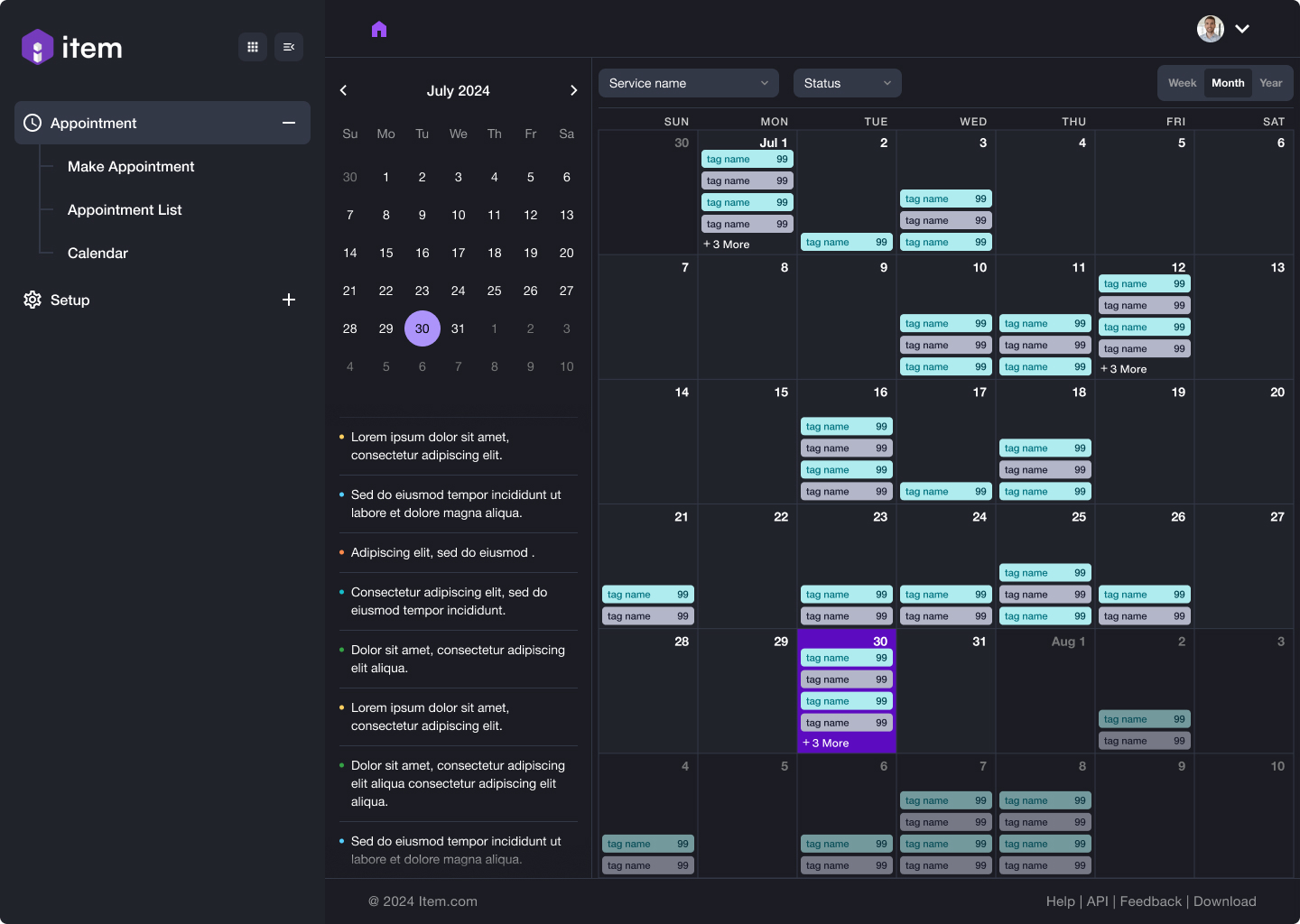The height and width of the screenshot is (924, 1300).
Task: Click Aug 1 date label
Action: click(1069, 642)
